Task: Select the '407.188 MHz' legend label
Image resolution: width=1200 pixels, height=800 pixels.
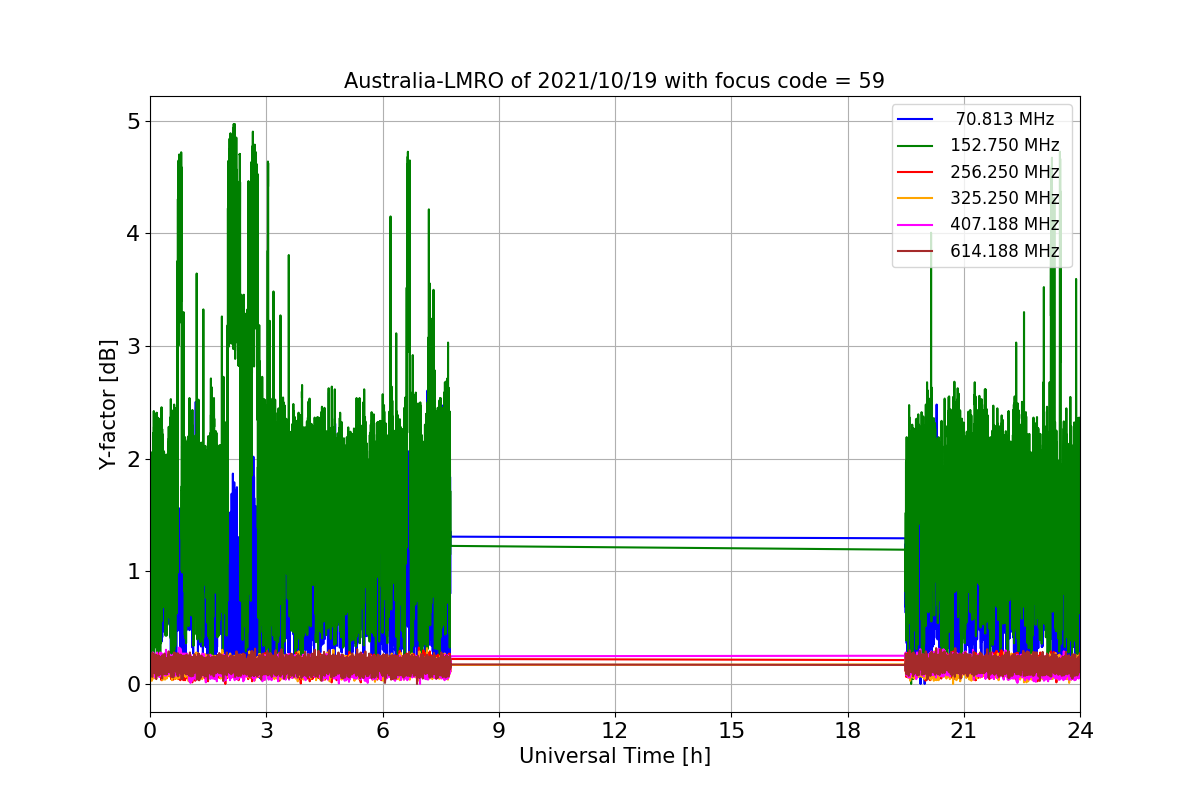Action: (1005, 224)
